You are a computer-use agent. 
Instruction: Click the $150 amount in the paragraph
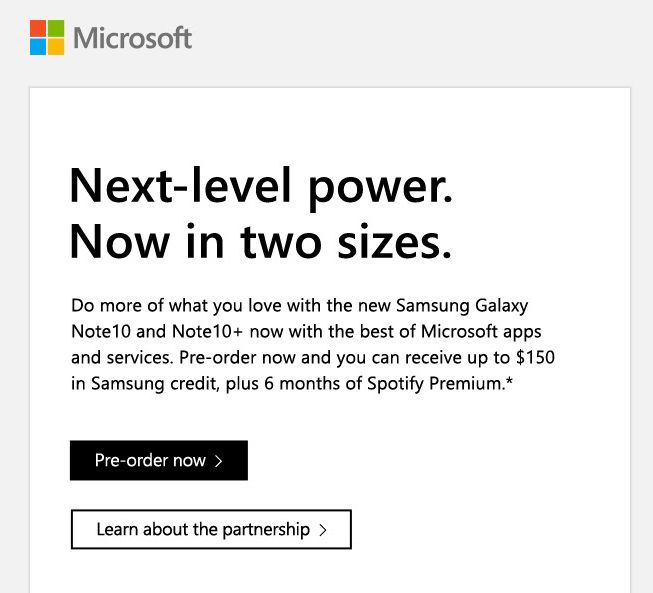point(535,357)
